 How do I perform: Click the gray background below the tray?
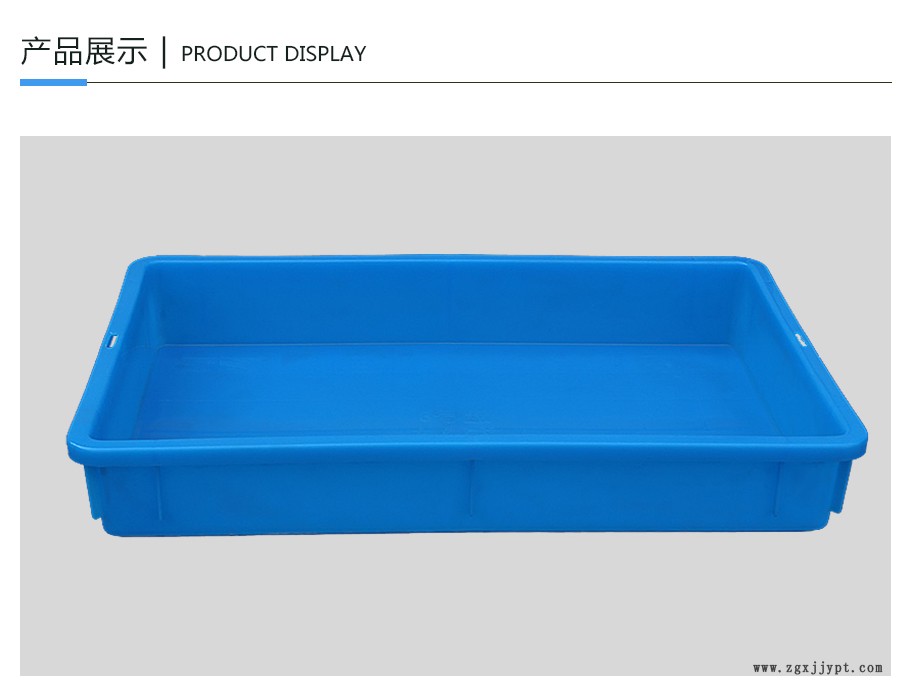pos(455,604)
